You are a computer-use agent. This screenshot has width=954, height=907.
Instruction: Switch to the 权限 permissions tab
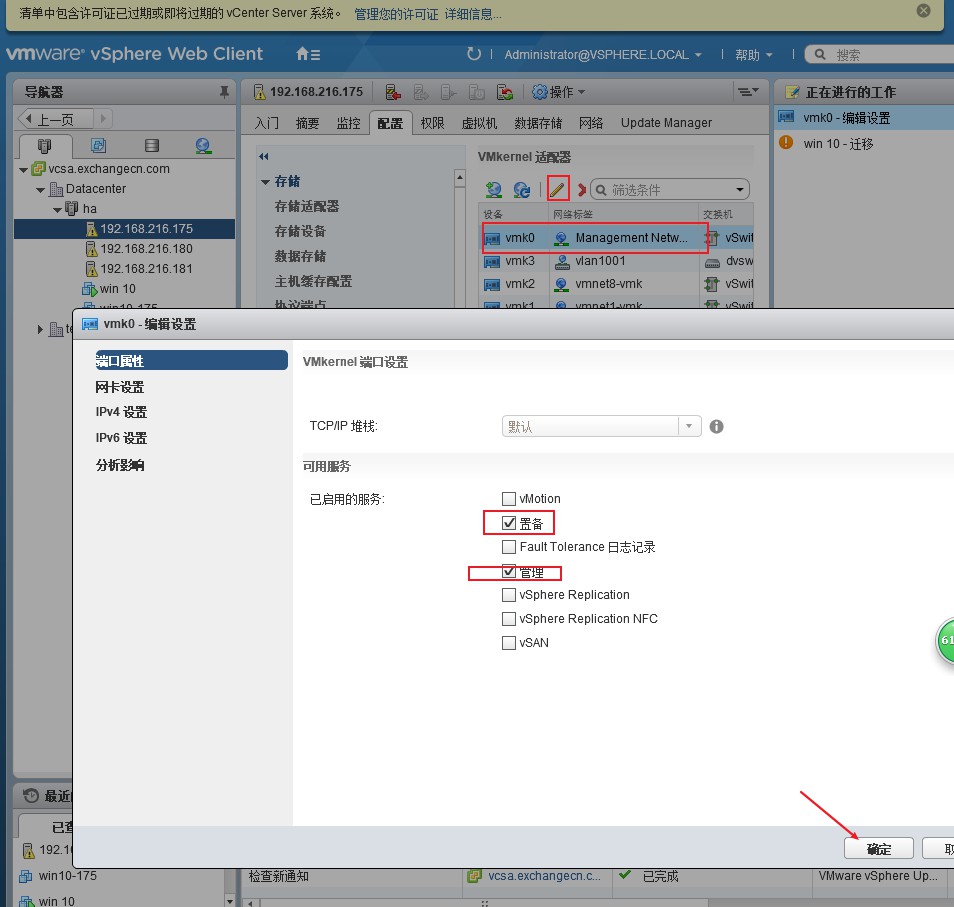(432, 123)
